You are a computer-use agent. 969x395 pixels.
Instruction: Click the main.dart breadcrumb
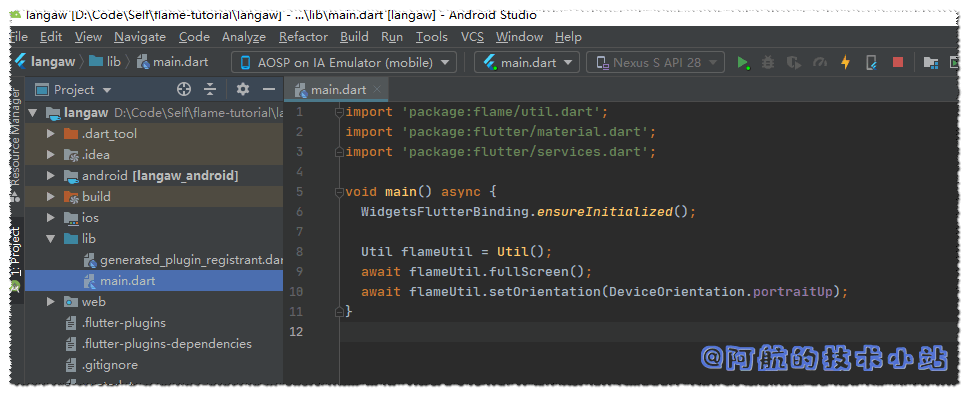[180, 62]
